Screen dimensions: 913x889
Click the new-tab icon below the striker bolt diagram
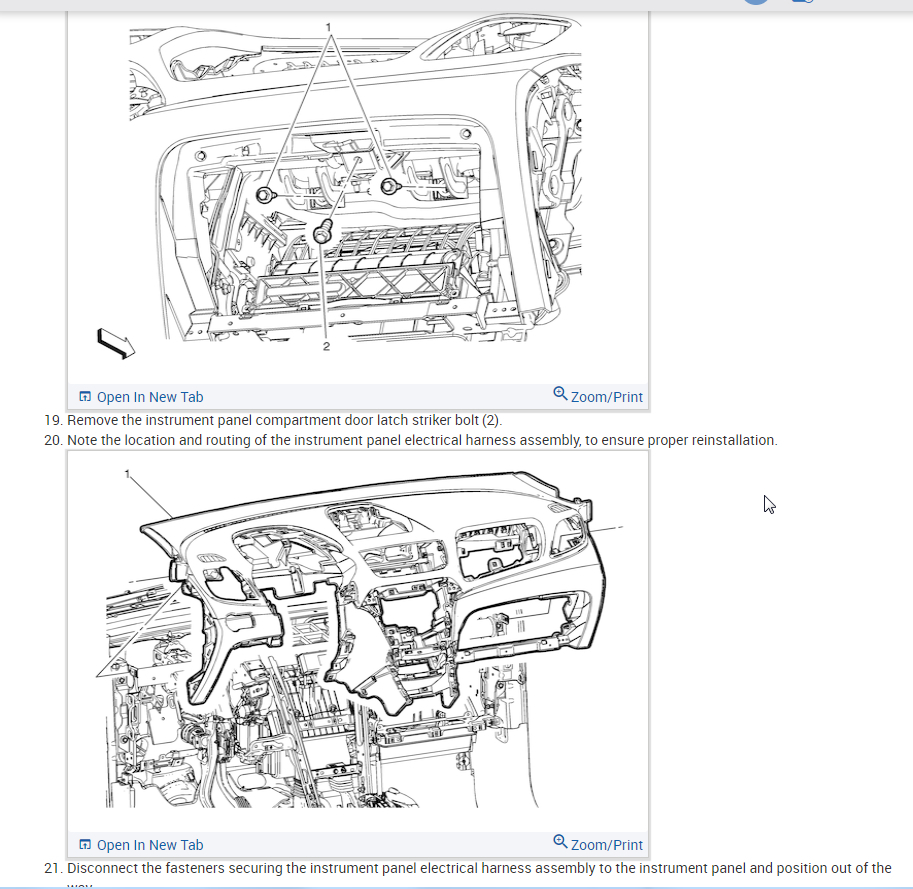click(85, 396)
